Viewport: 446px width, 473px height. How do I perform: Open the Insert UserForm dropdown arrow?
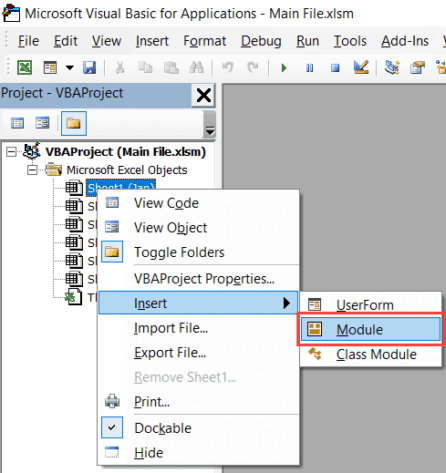(70, 68)
